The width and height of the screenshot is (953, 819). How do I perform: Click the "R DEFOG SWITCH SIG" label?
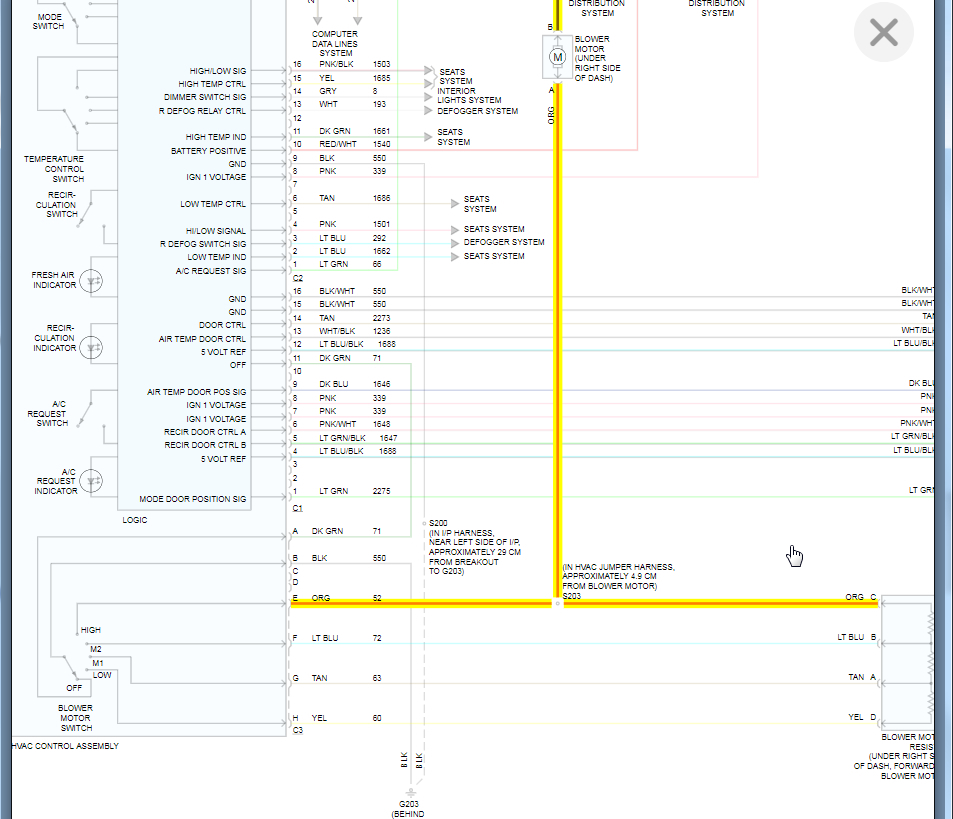[x=203, y=244]
